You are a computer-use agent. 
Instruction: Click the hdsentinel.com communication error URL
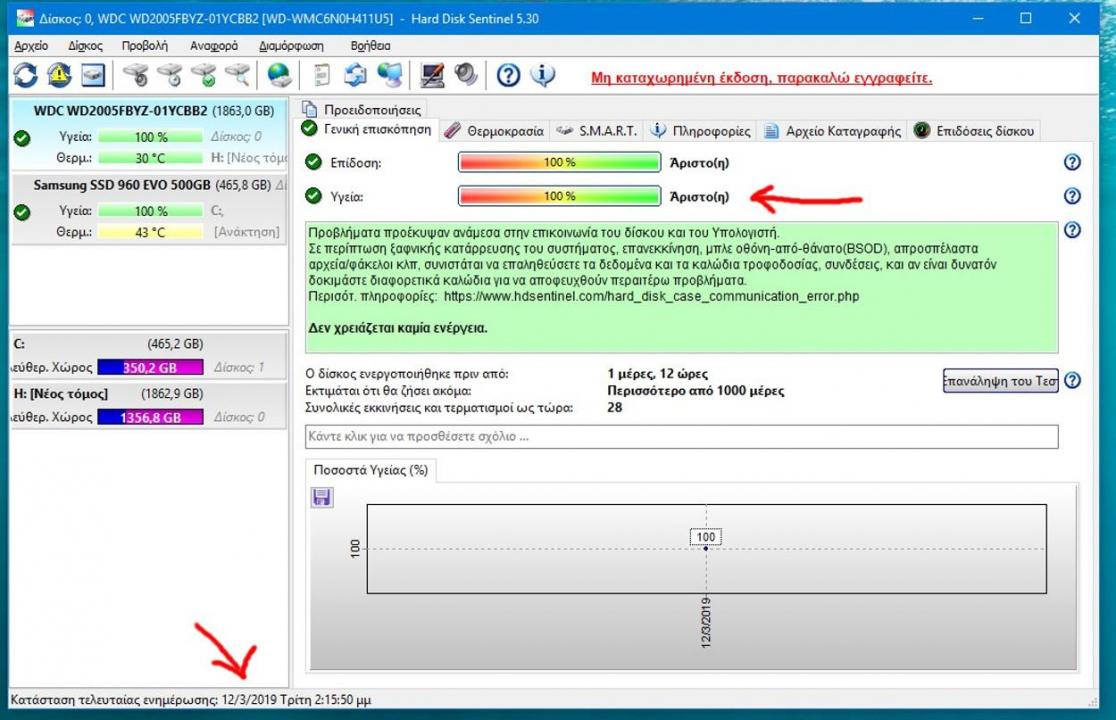click(651, 296)
